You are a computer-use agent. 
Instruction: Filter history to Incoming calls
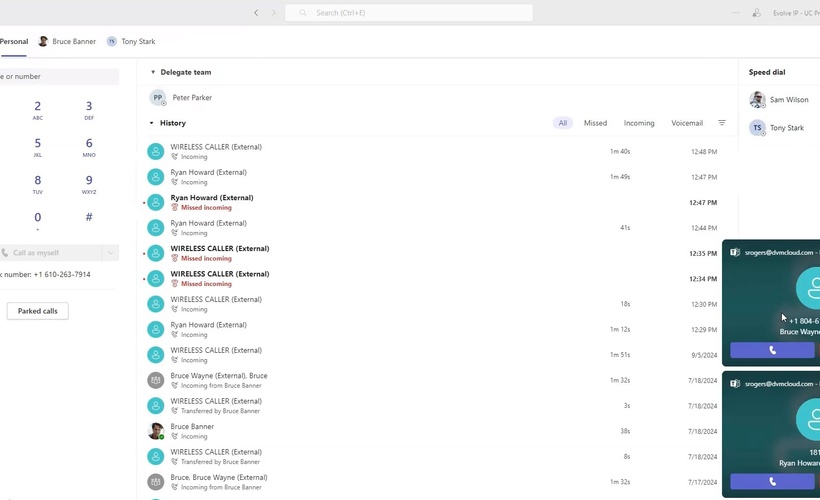(x=639, y=123)
